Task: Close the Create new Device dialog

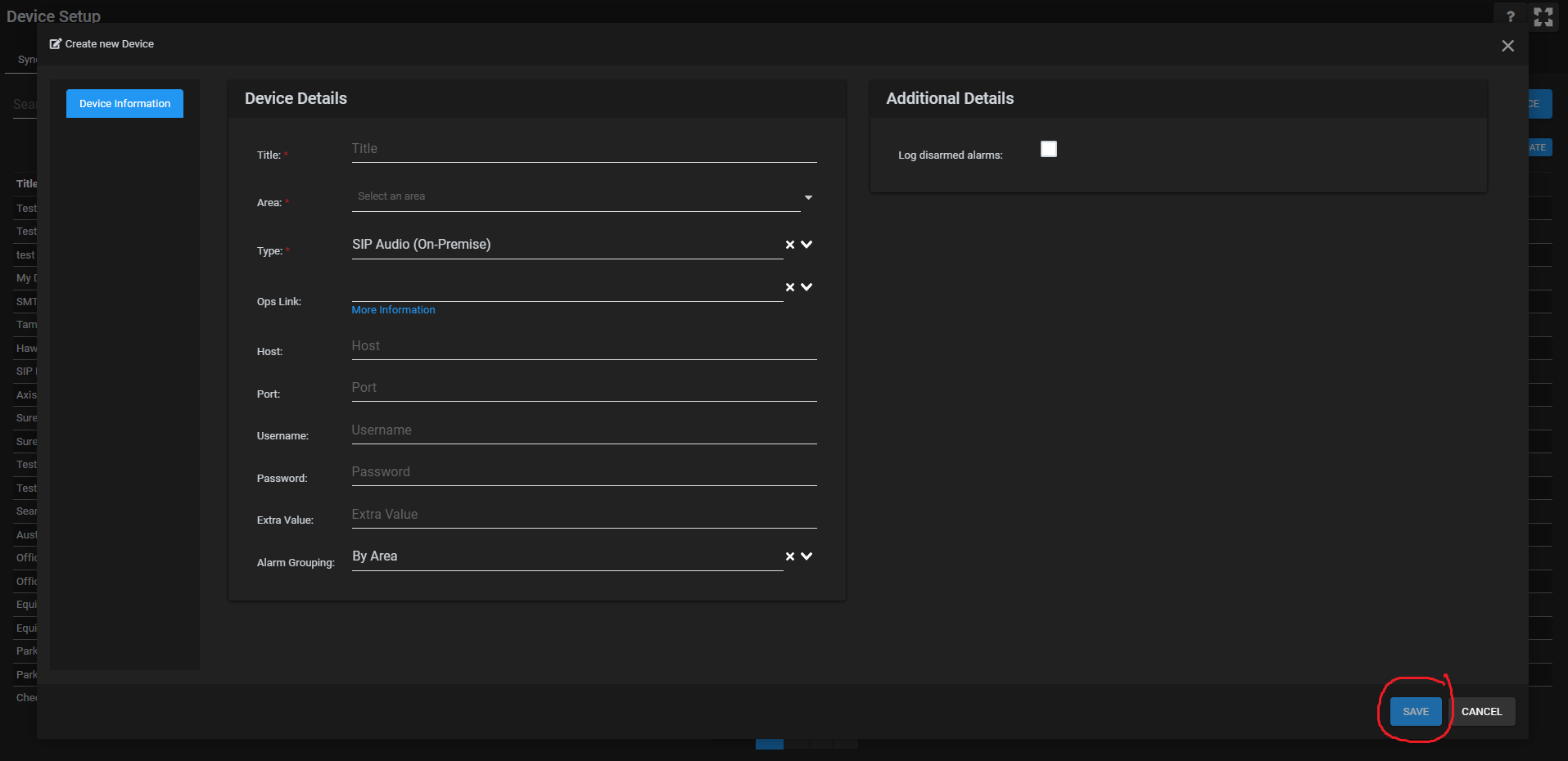Action: (x=1507, y=46)
